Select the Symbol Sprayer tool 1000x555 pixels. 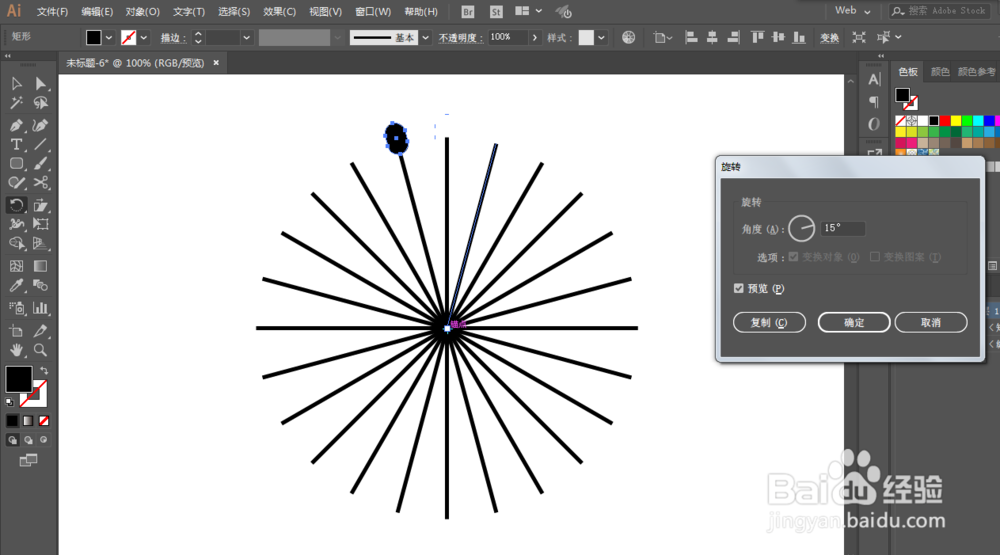click(x=17, y=308)
